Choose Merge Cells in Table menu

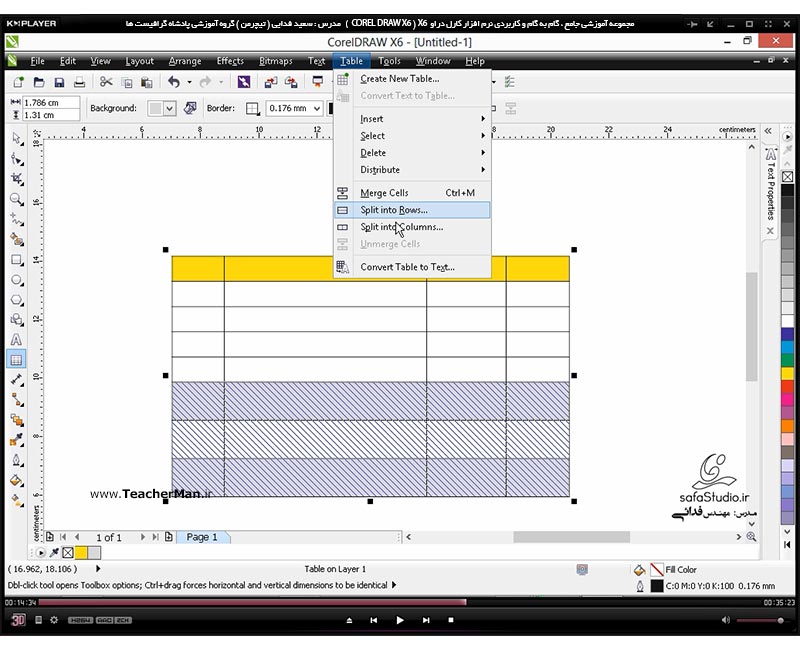coord(412,193)
